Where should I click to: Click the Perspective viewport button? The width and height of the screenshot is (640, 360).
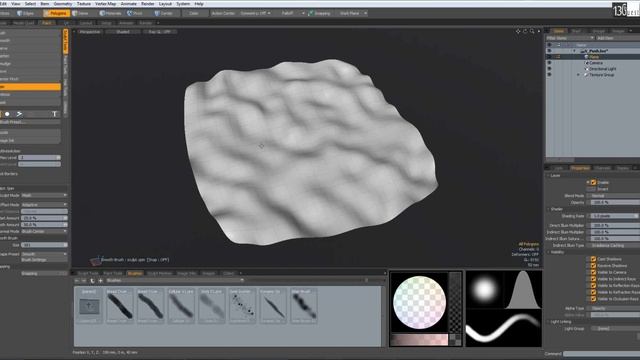tap(90, 31)
